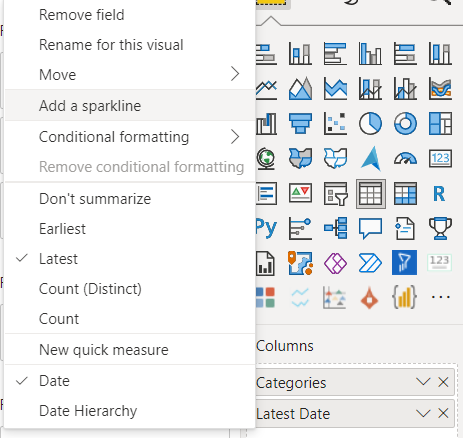Select the clustered column chart visual
Viewport: 463px width, 438px height.
(370, 53)
